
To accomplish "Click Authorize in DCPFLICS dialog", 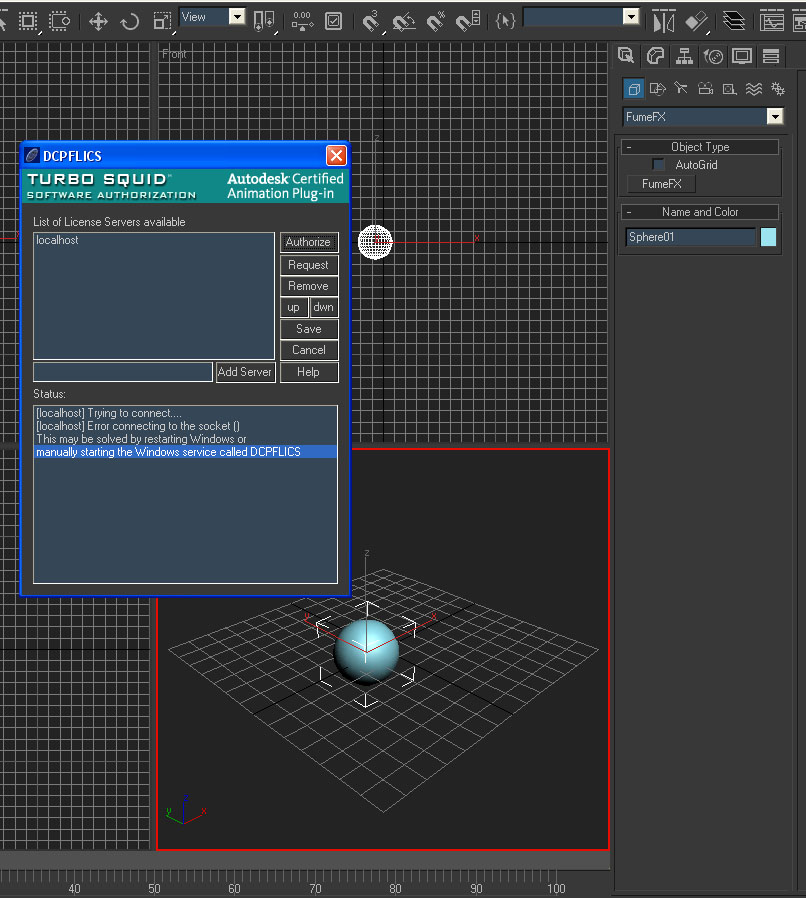I will [x=309, y=242].
